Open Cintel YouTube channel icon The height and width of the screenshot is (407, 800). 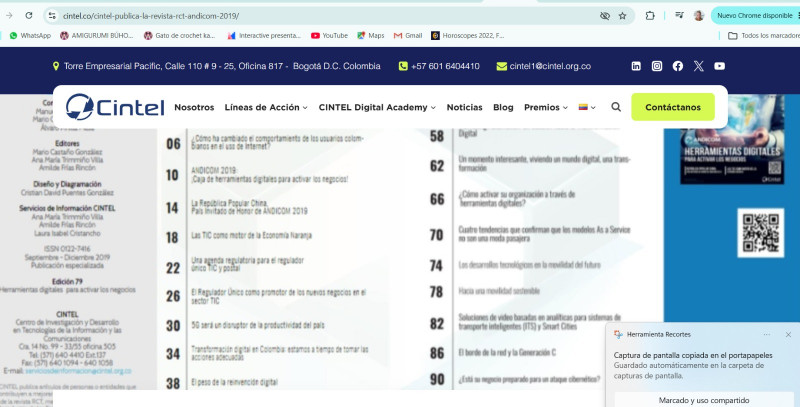pyautogui.click(x=719, y=66)
